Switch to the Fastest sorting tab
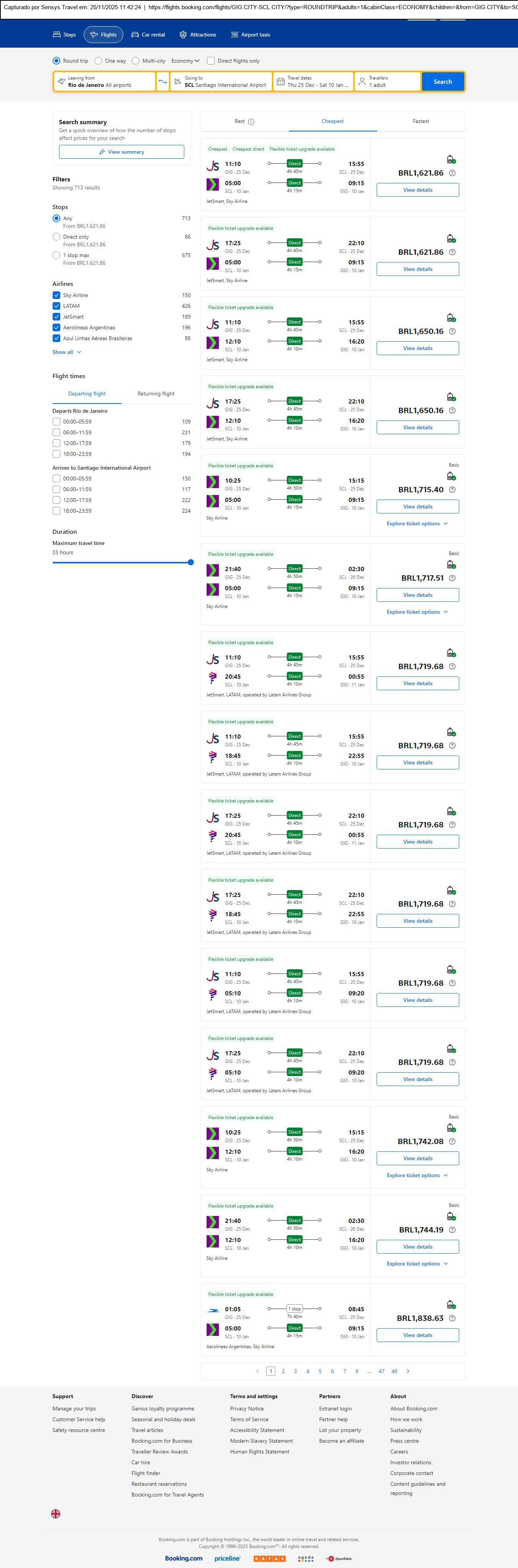Screen dimensions: 518x1568 coord(421,121)
